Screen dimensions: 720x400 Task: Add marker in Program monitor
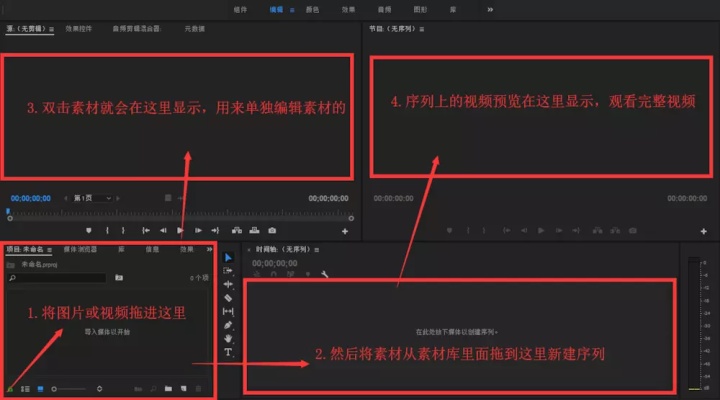click(450, 231)
